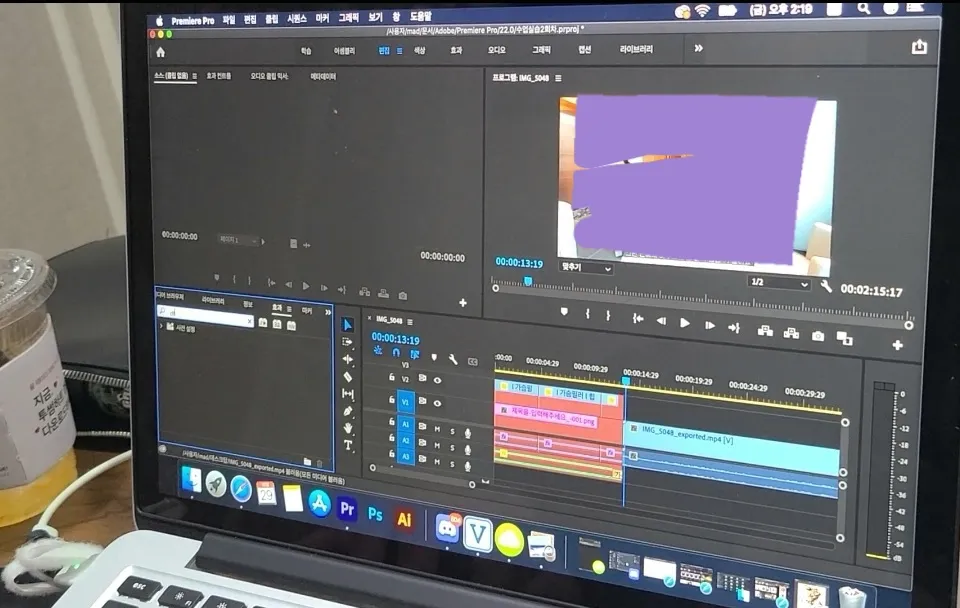Click the program monitor playhead marker
The height and width of the screenshot is (608, 960).
(528, 281)
